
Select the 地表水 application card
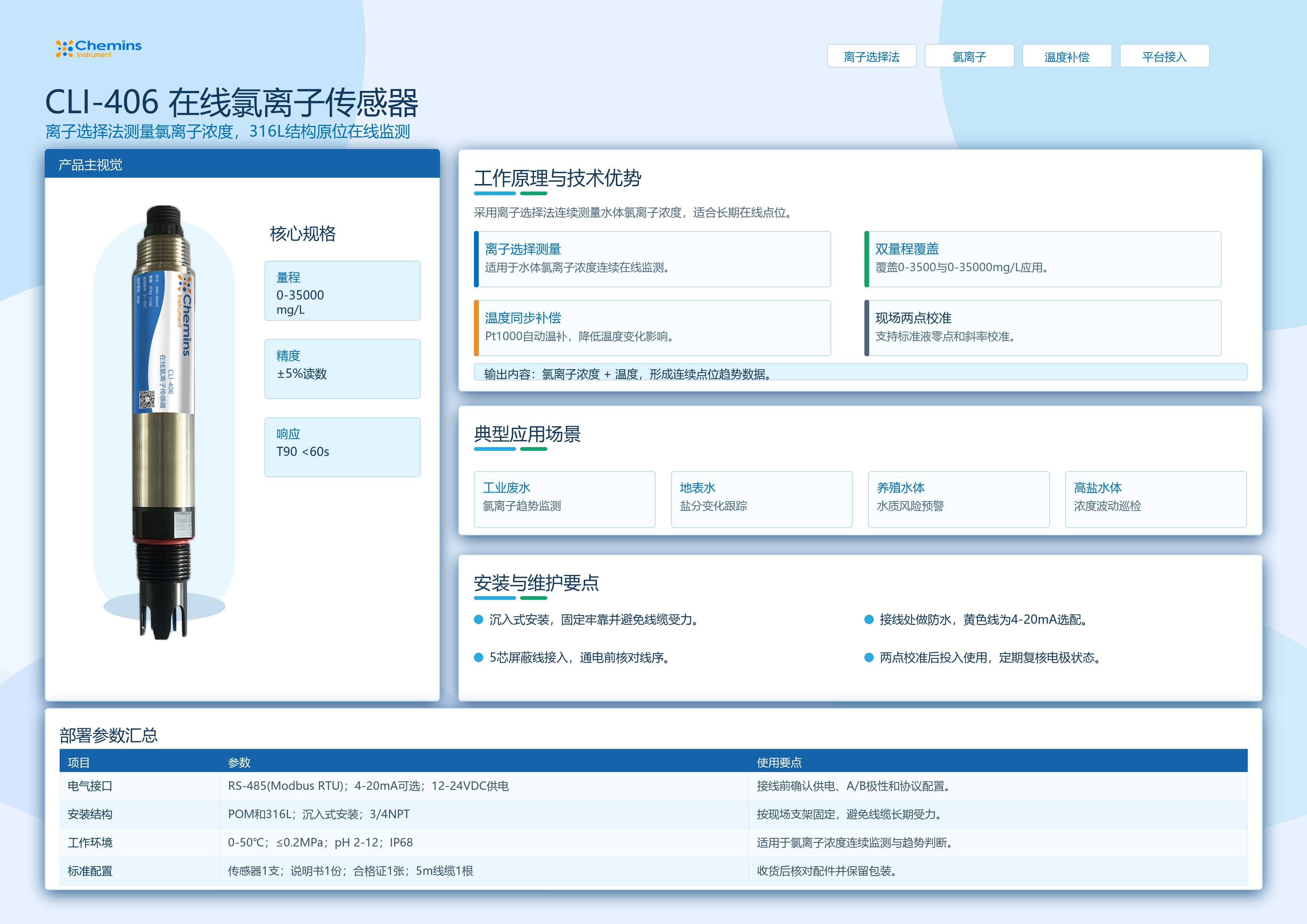tap(762, 499)
